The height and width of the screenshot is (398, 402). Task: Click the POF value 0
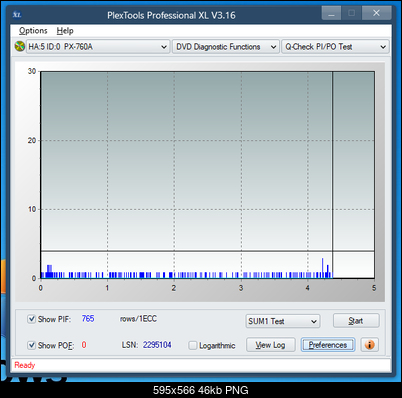[x=84, y=345]
